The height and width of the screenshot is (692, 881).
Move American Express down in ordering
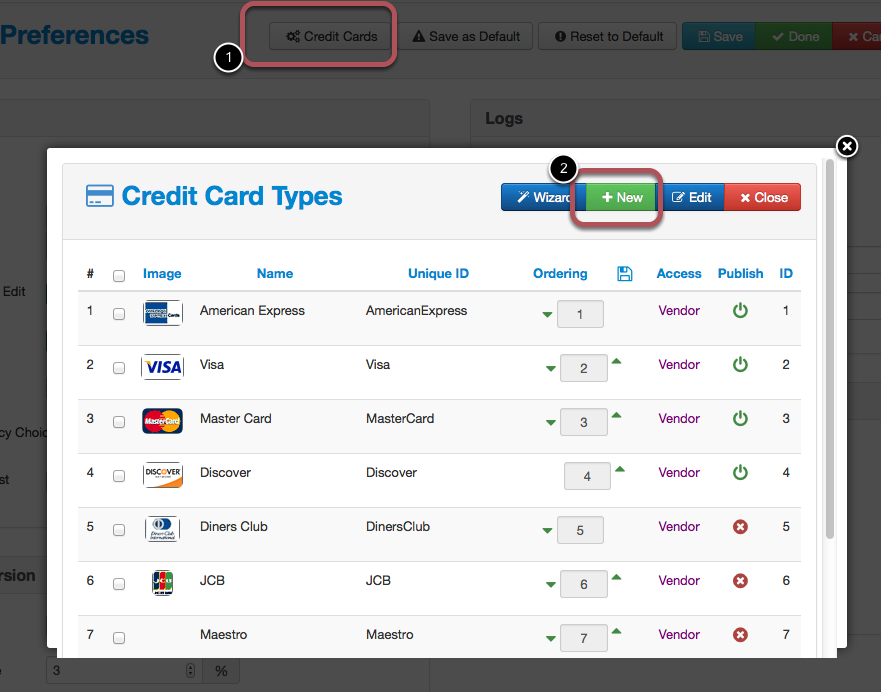(547, 315)
